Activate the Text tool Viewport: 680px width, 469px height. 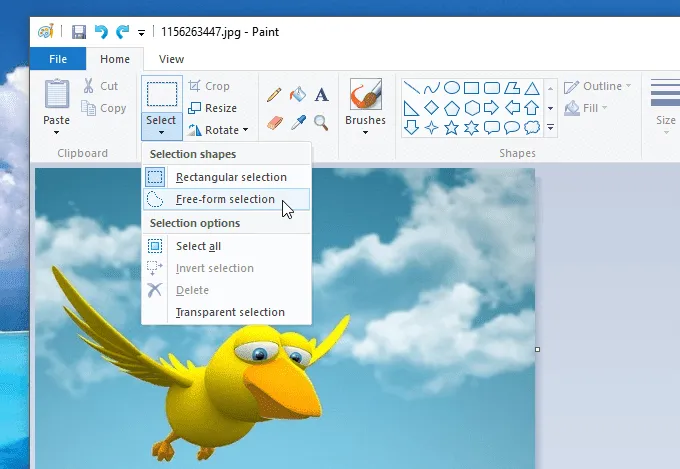(321, 95)
